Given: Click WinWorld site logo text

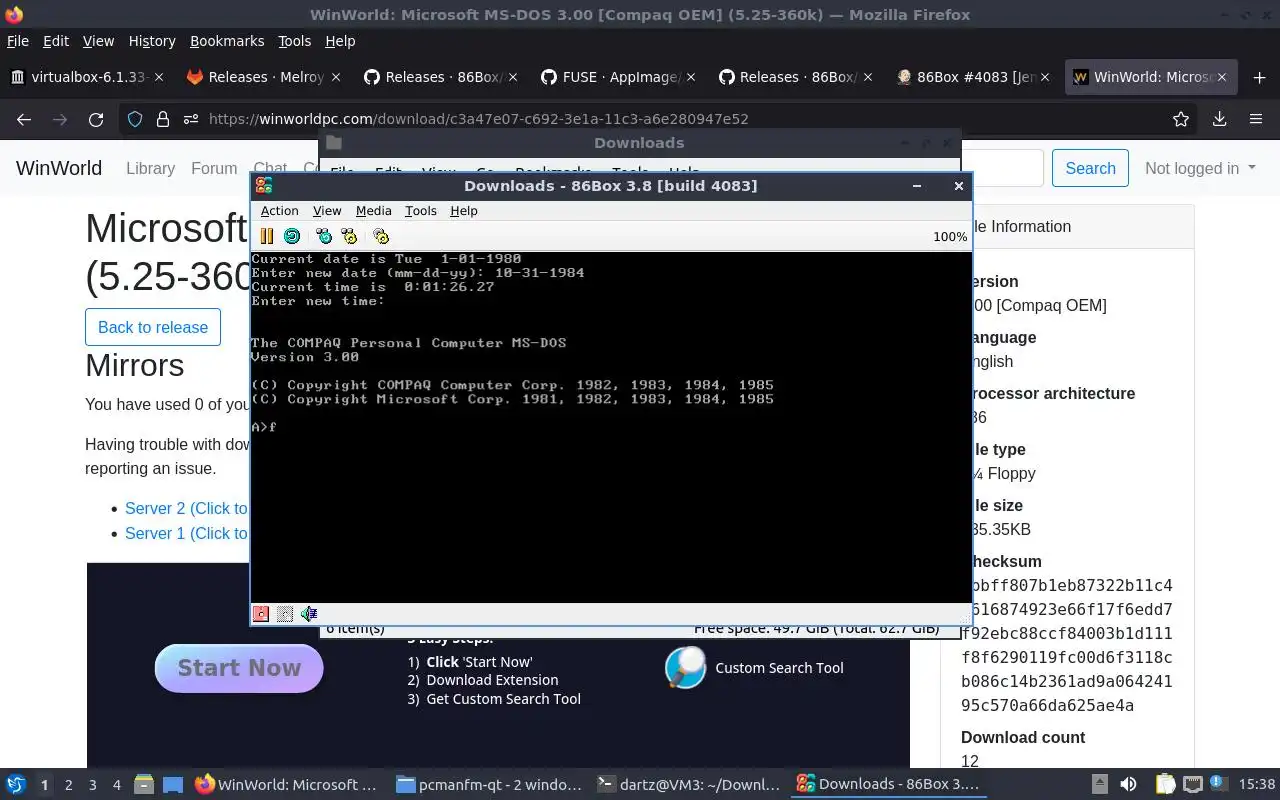Looking at the screenshot, I should pos(59,168).
